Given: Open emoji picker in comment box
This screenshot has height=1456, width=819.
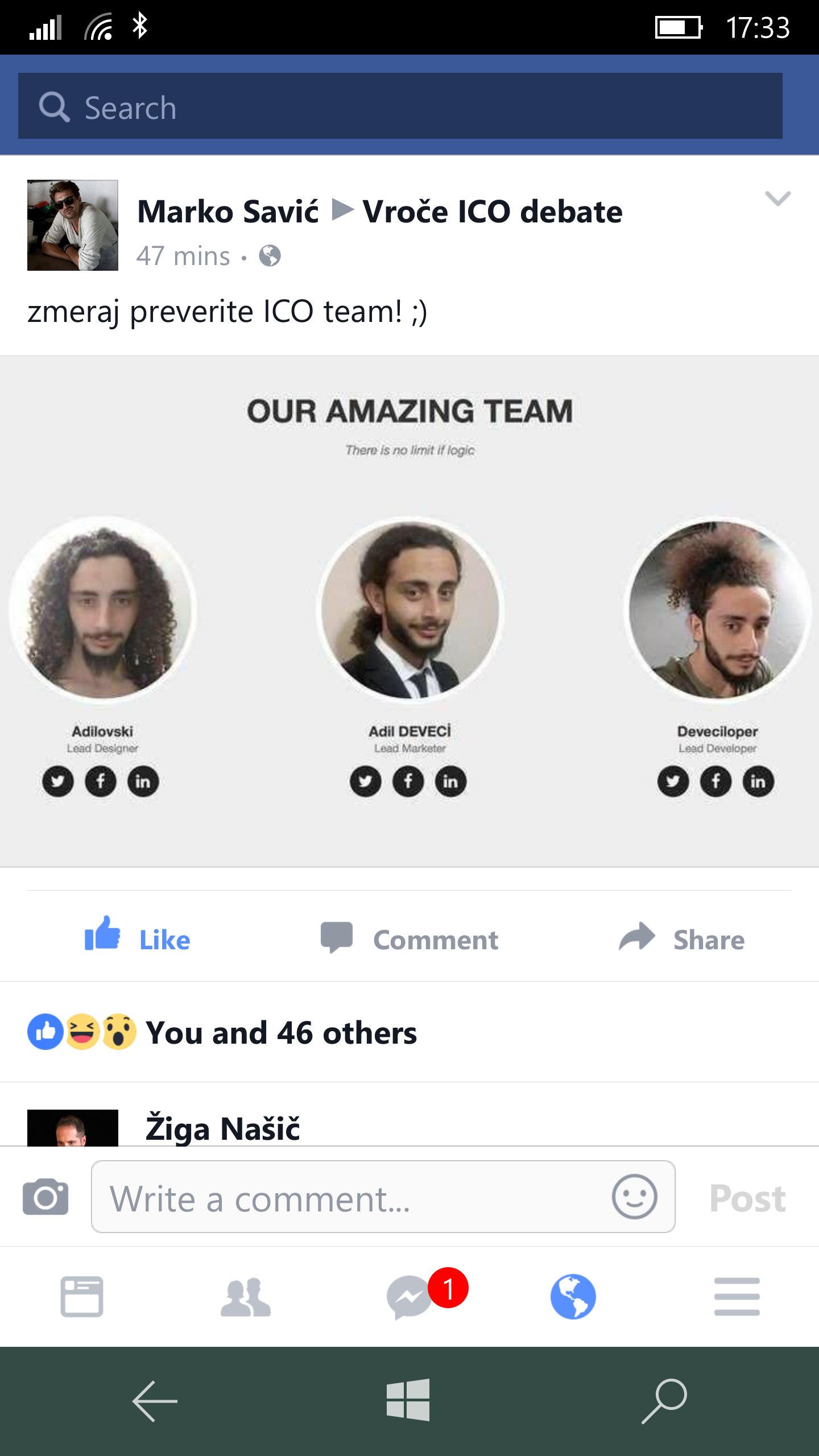Looking at the screenshot, I should (x=634, y=1197).
